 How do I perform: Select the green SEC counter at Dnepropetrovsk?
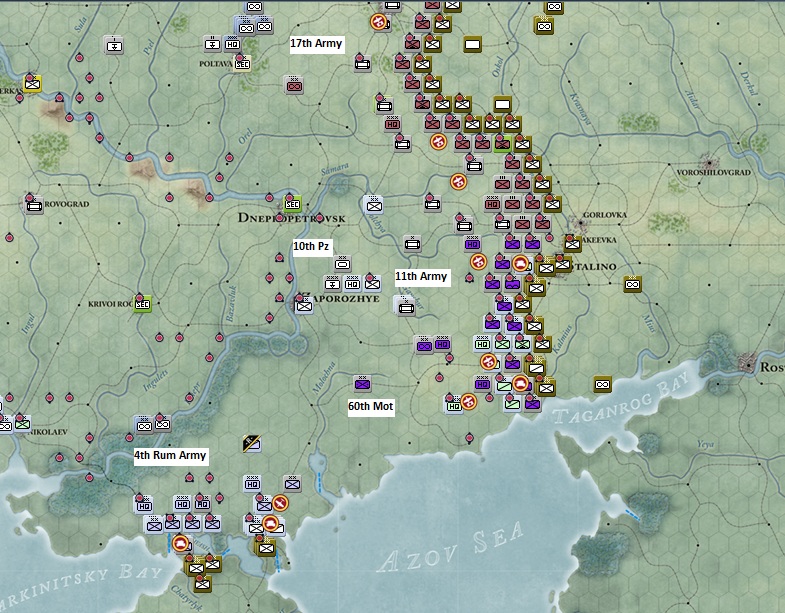pyautogui.click(x=292, y=204)
